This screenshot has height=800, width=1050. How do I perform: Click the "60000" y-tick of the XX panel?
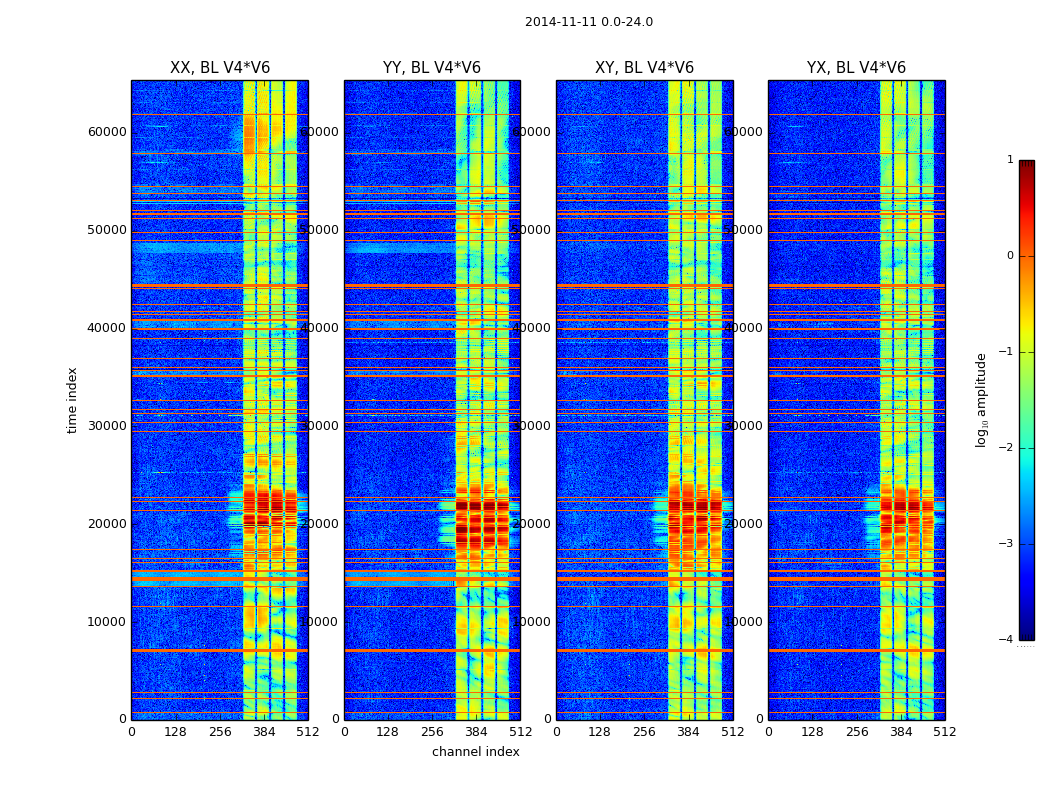pos(107,132)
